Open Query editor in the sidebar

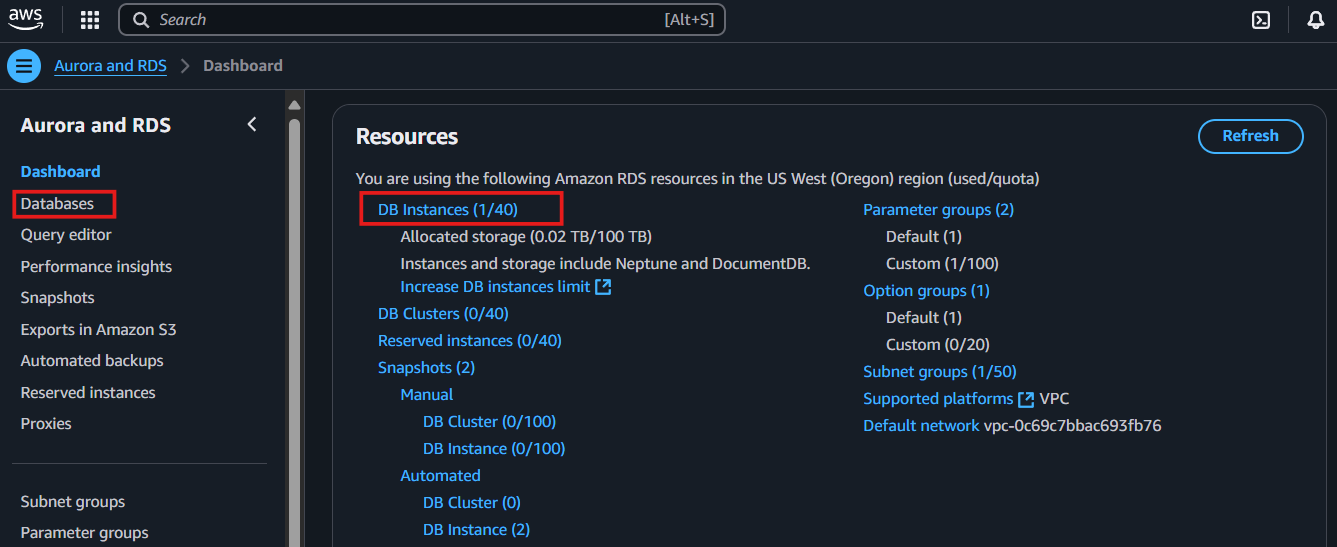point(66,235)
